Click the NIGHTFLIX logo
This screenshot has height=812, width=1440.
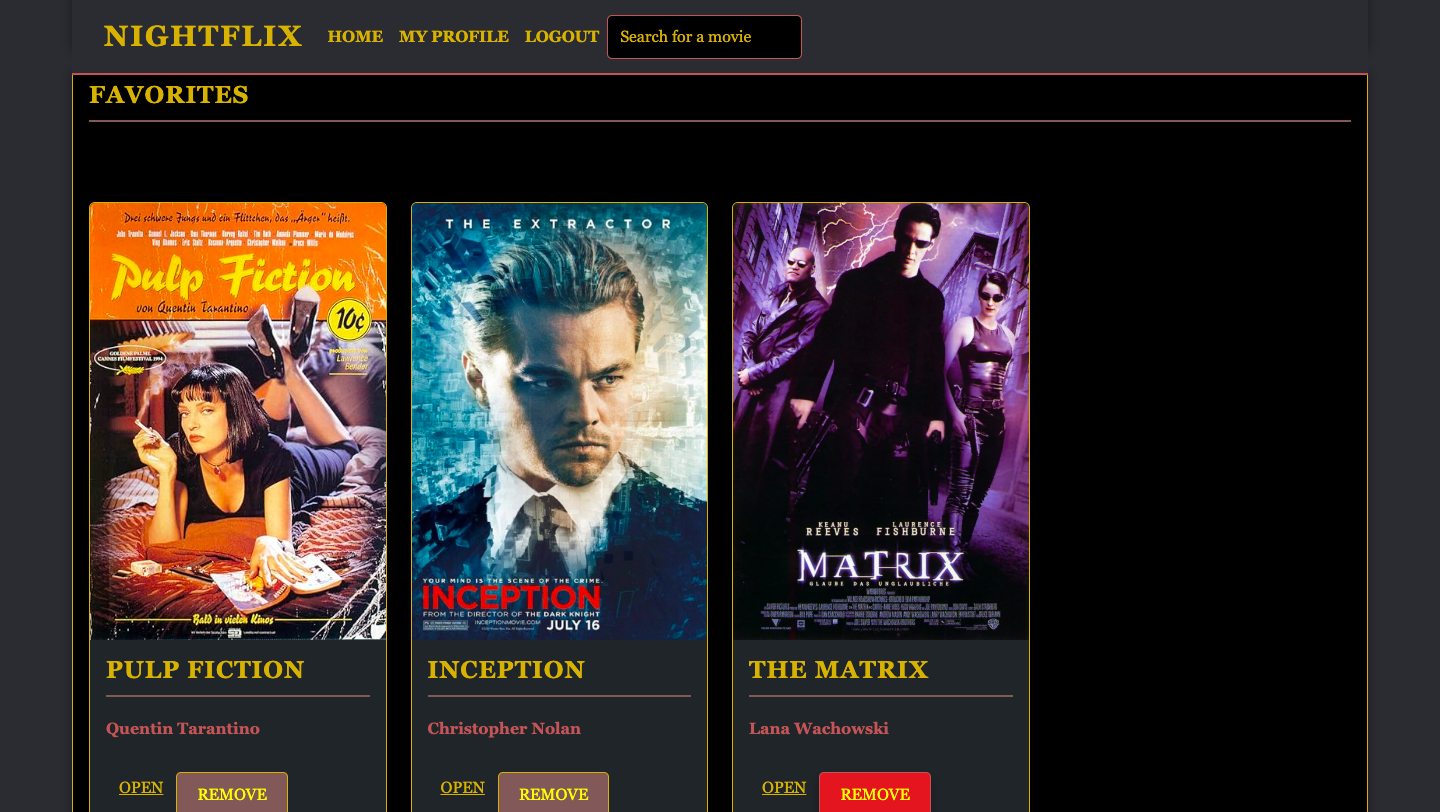[203, 36]
